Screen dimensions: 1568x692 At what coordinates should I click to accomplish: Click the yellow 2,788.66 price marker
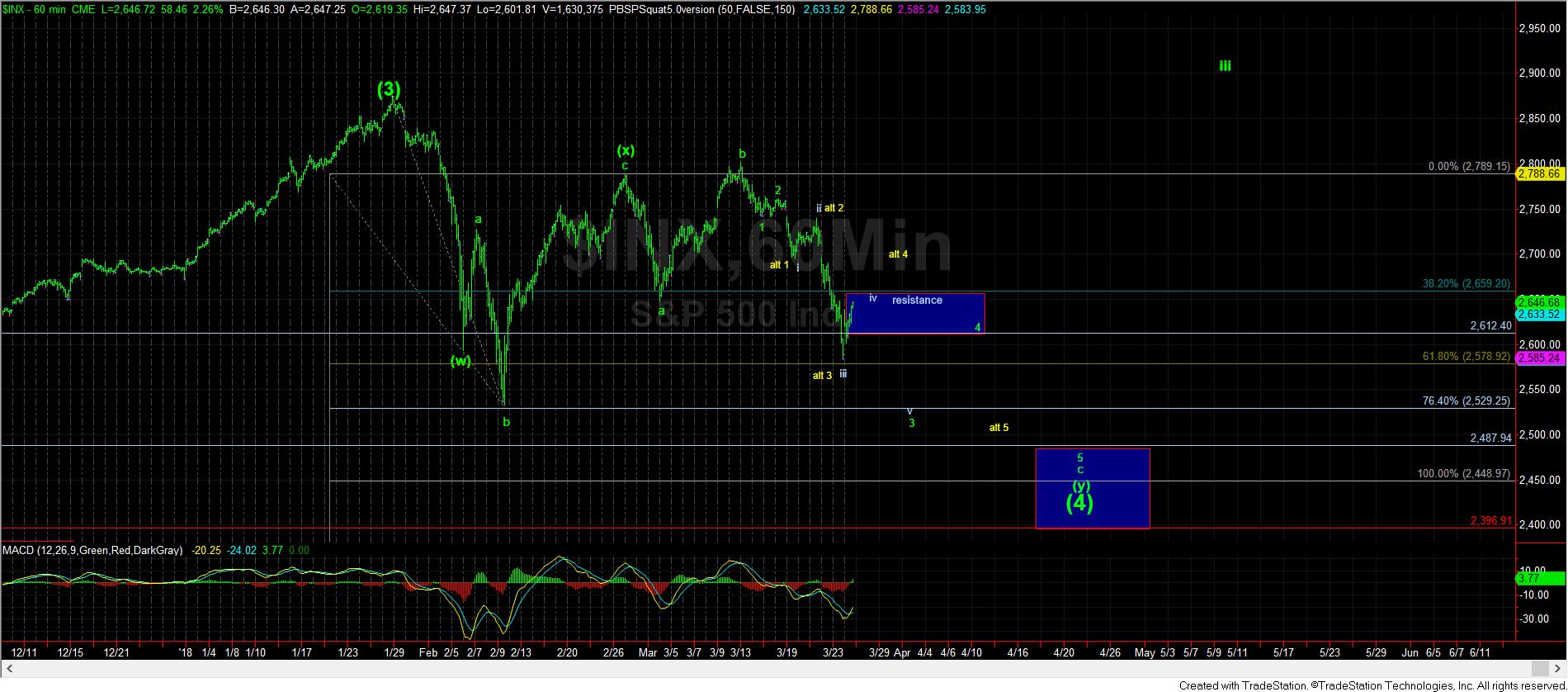pyautogui.click(x=1539, y=173)
